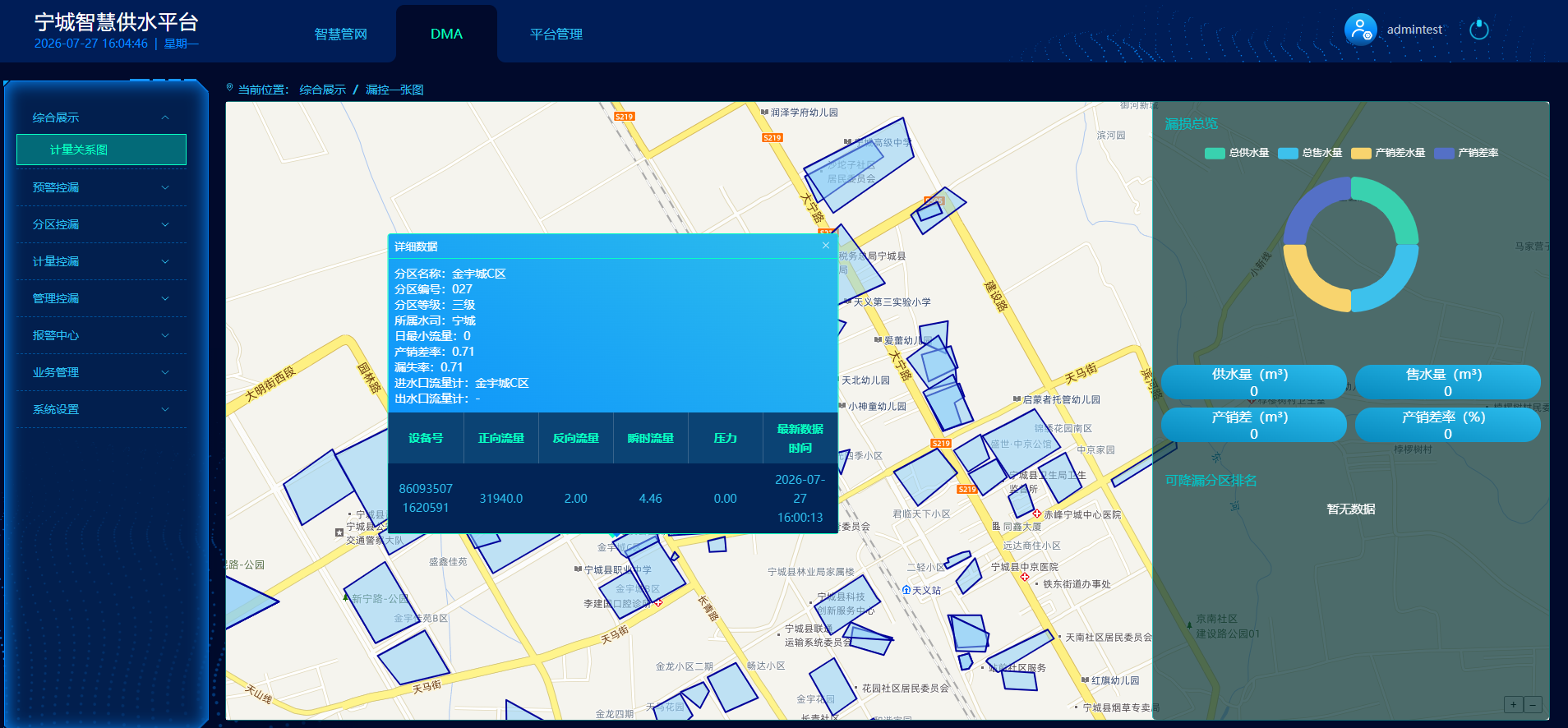Click the 4.46 instantaneous flow cell
Image resolution: width=1568 pixels, height=728 pixels.
[651, 498]
